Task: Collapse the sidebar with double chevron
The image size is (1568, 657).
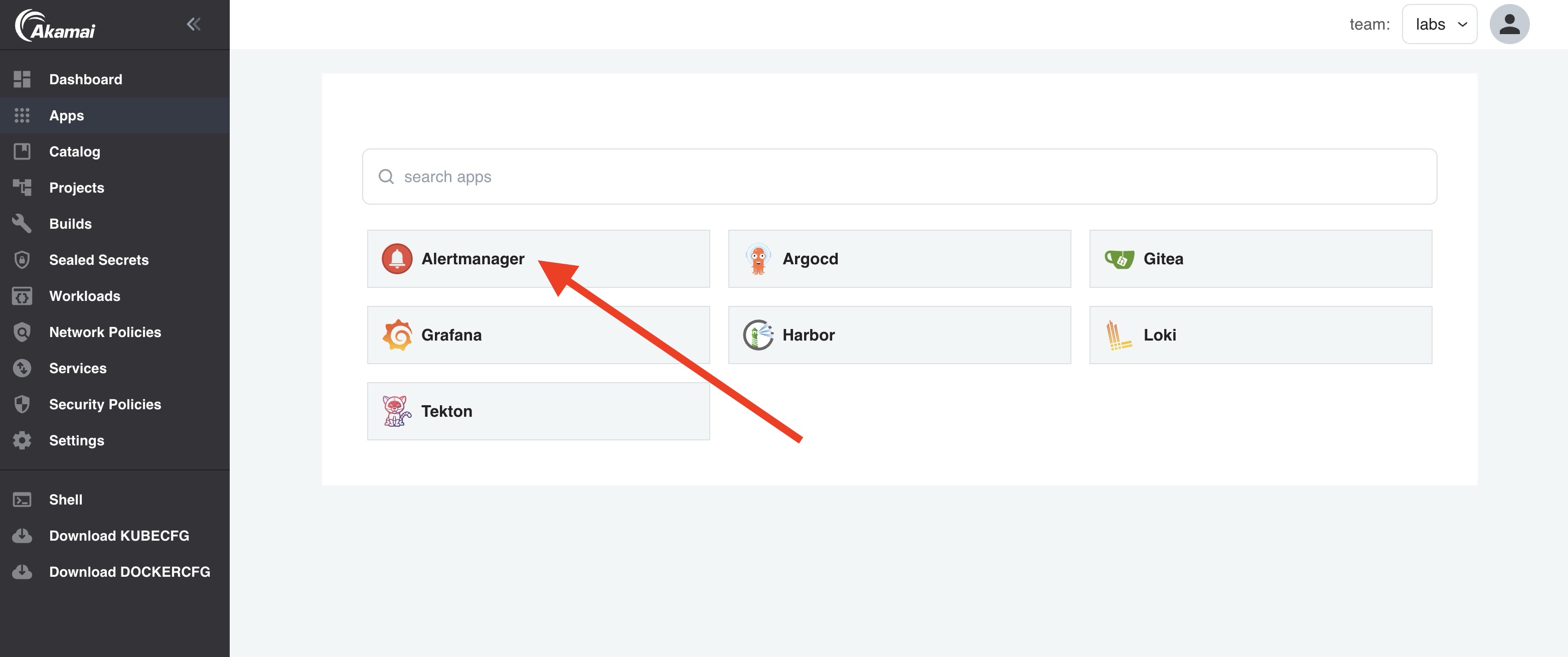Action: (x=194, y=25)
